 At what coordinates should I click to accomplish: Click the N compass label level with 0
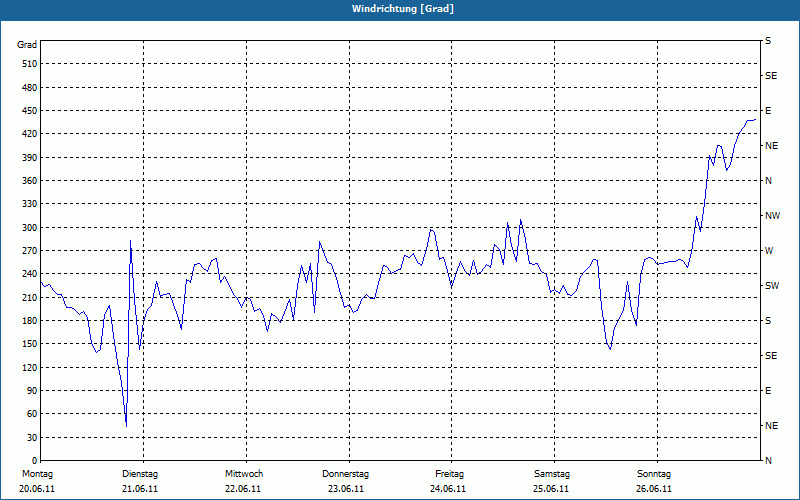click(x=768, y=461)
